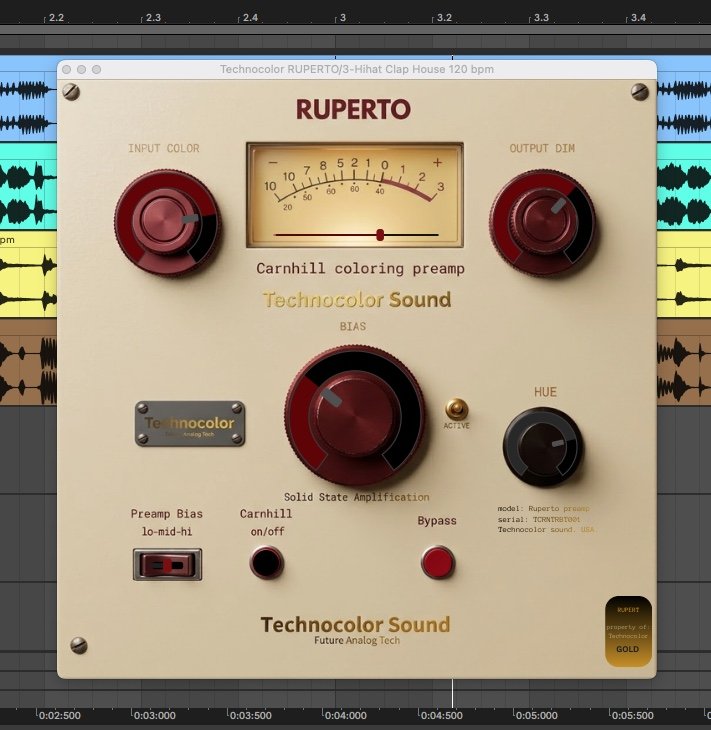
Task: Select the yellow audio clip on the left
Action: (x=28, y=275)
